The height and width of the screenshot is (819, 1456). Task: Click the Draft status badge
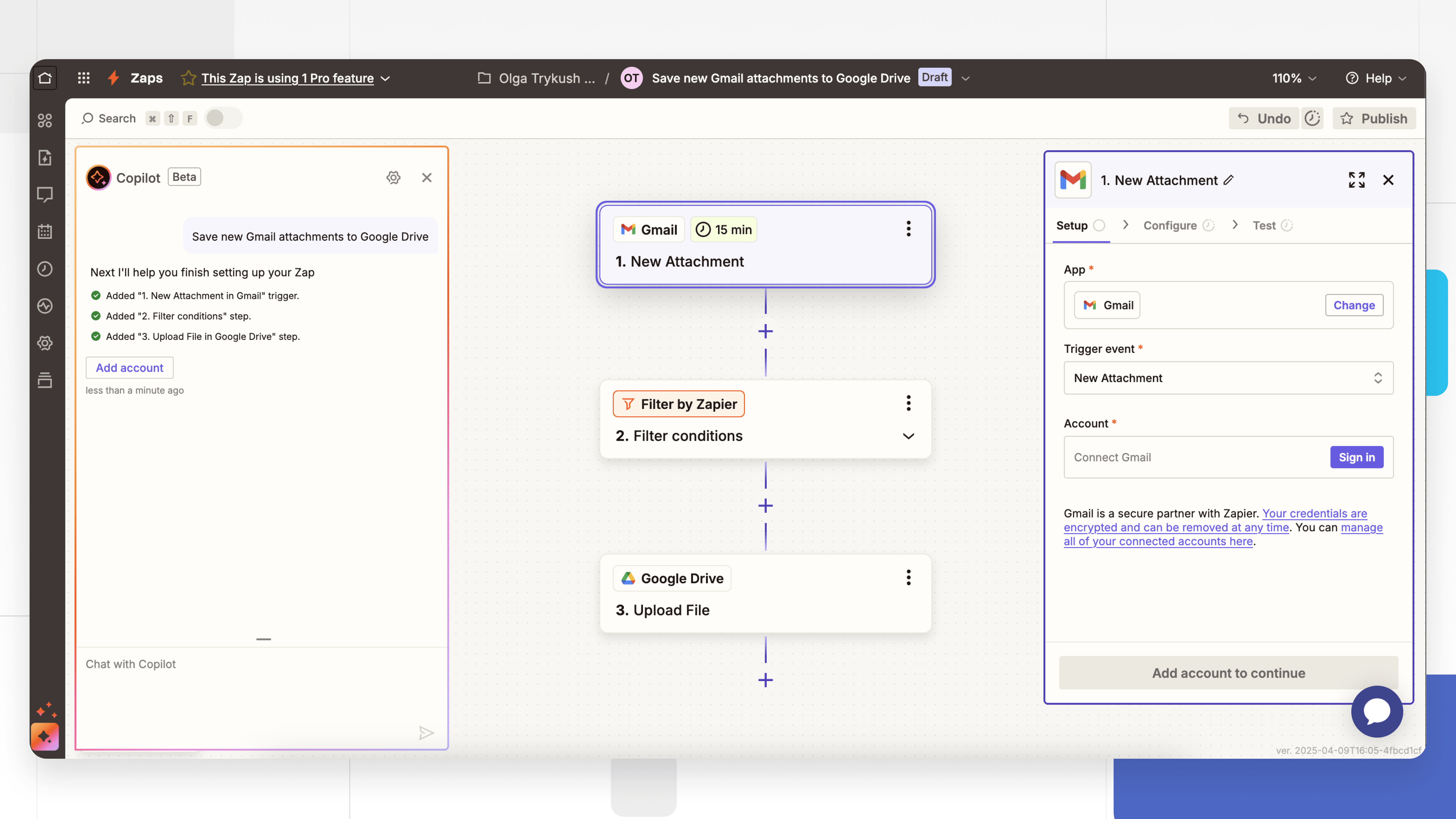tap(934, 77)
